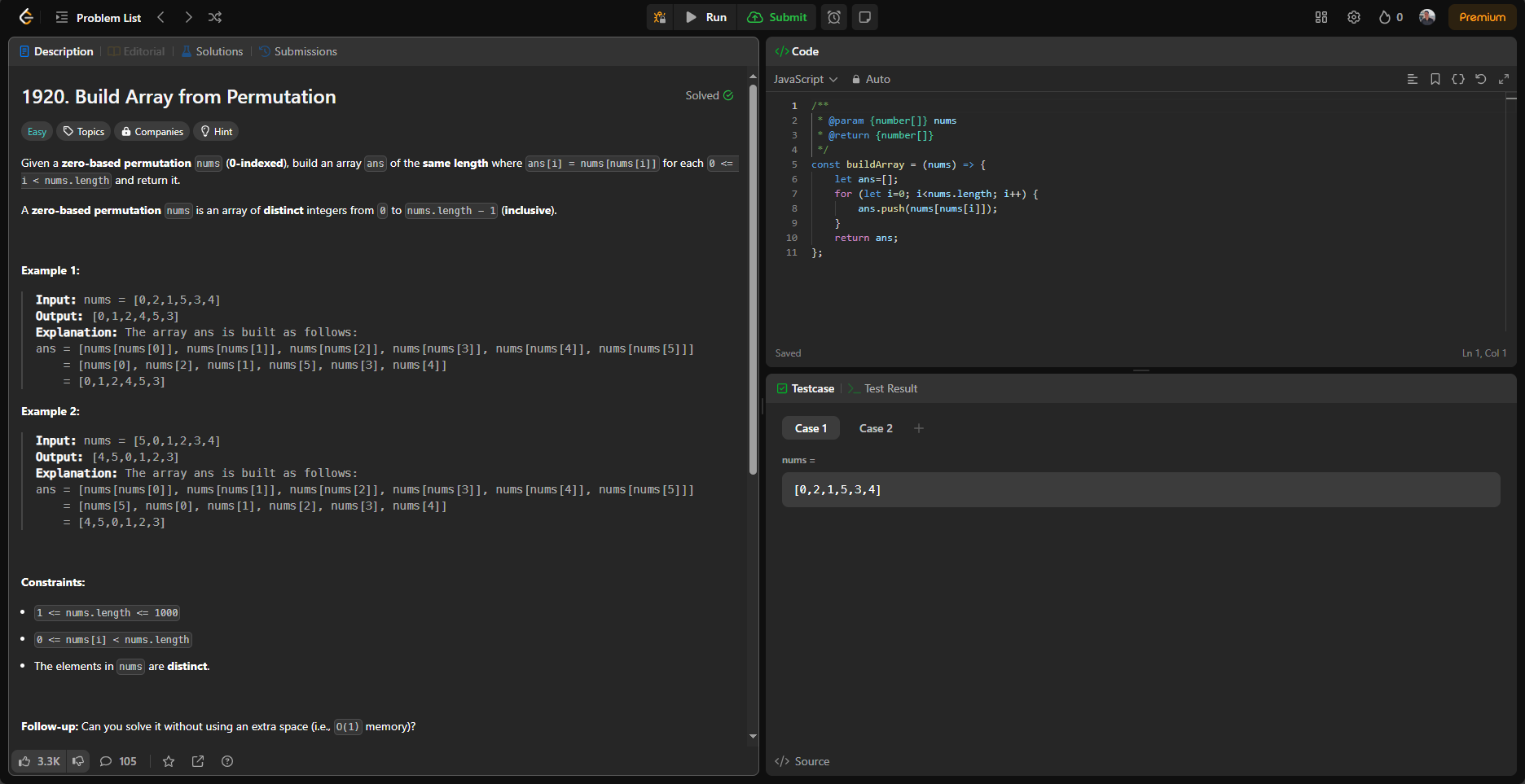
Task: Select the Case 2 testcase tab
Action: click(876, 428)
